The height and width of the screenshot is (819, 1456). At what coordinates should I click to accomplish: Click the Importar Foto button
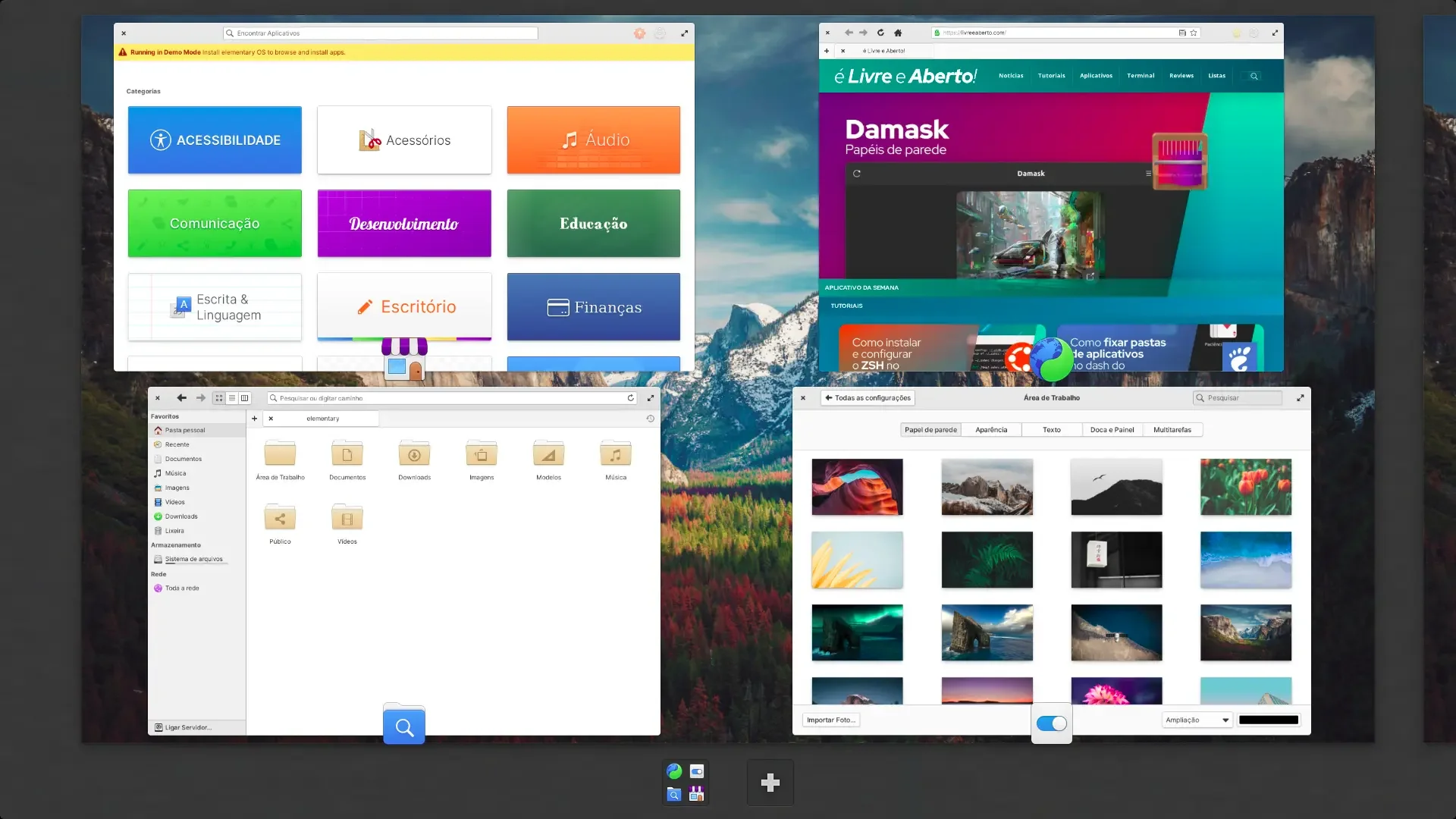point(831,720)
